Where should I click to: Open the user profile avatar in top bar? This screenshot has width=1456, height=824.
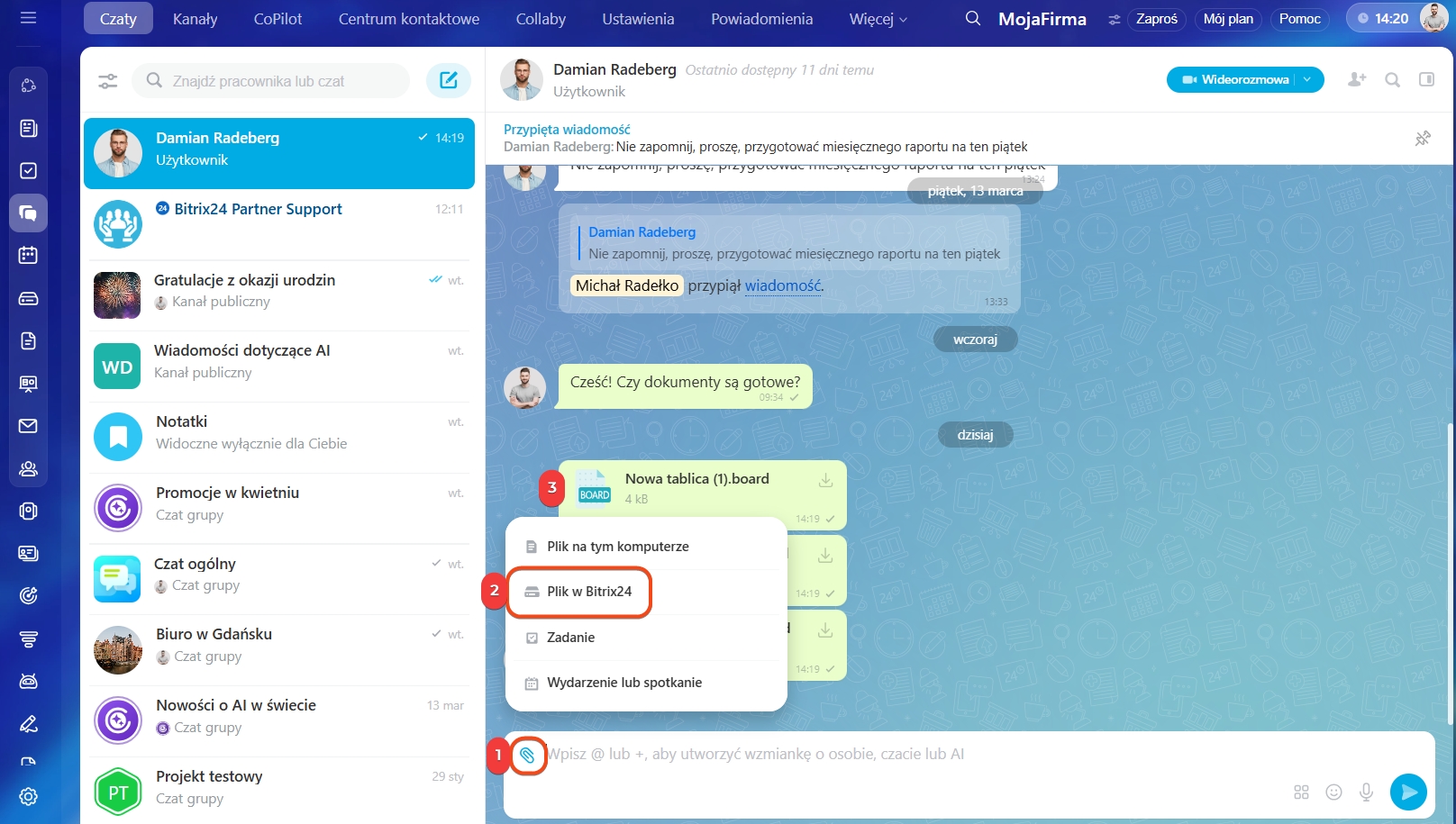tap(1433, 18)
